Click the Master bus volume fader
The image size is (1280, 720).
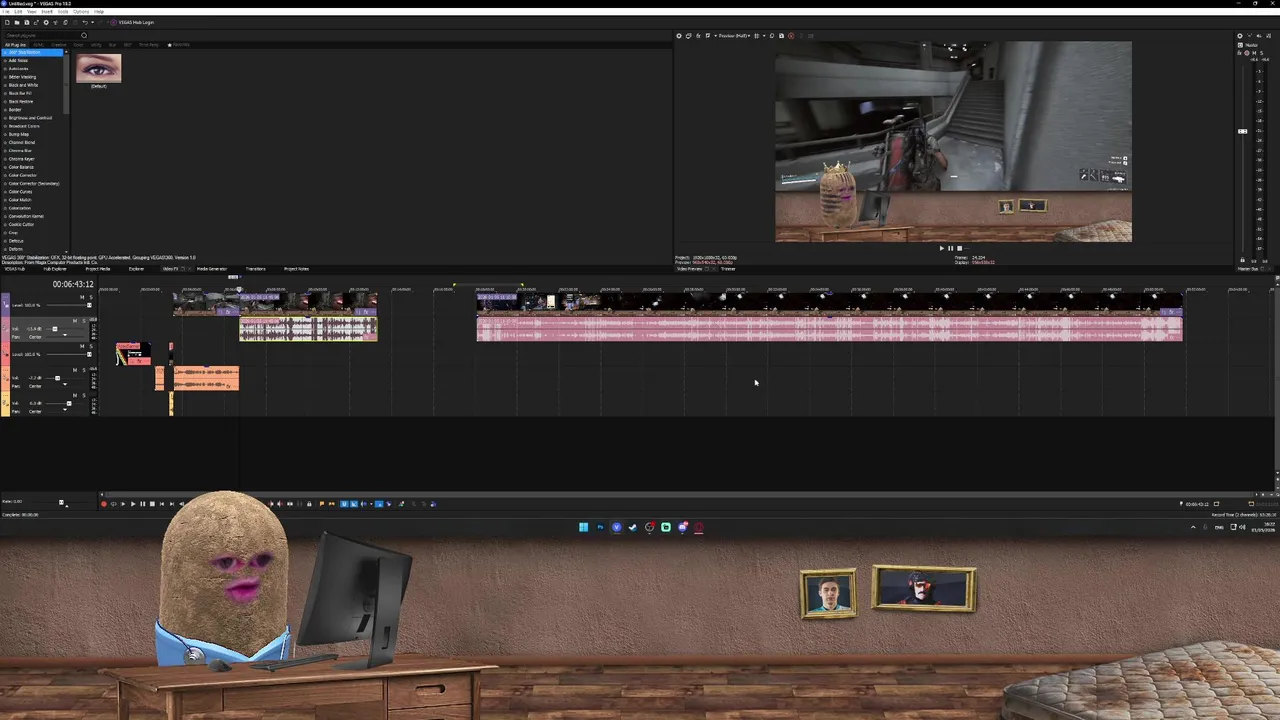(1242, 131)
